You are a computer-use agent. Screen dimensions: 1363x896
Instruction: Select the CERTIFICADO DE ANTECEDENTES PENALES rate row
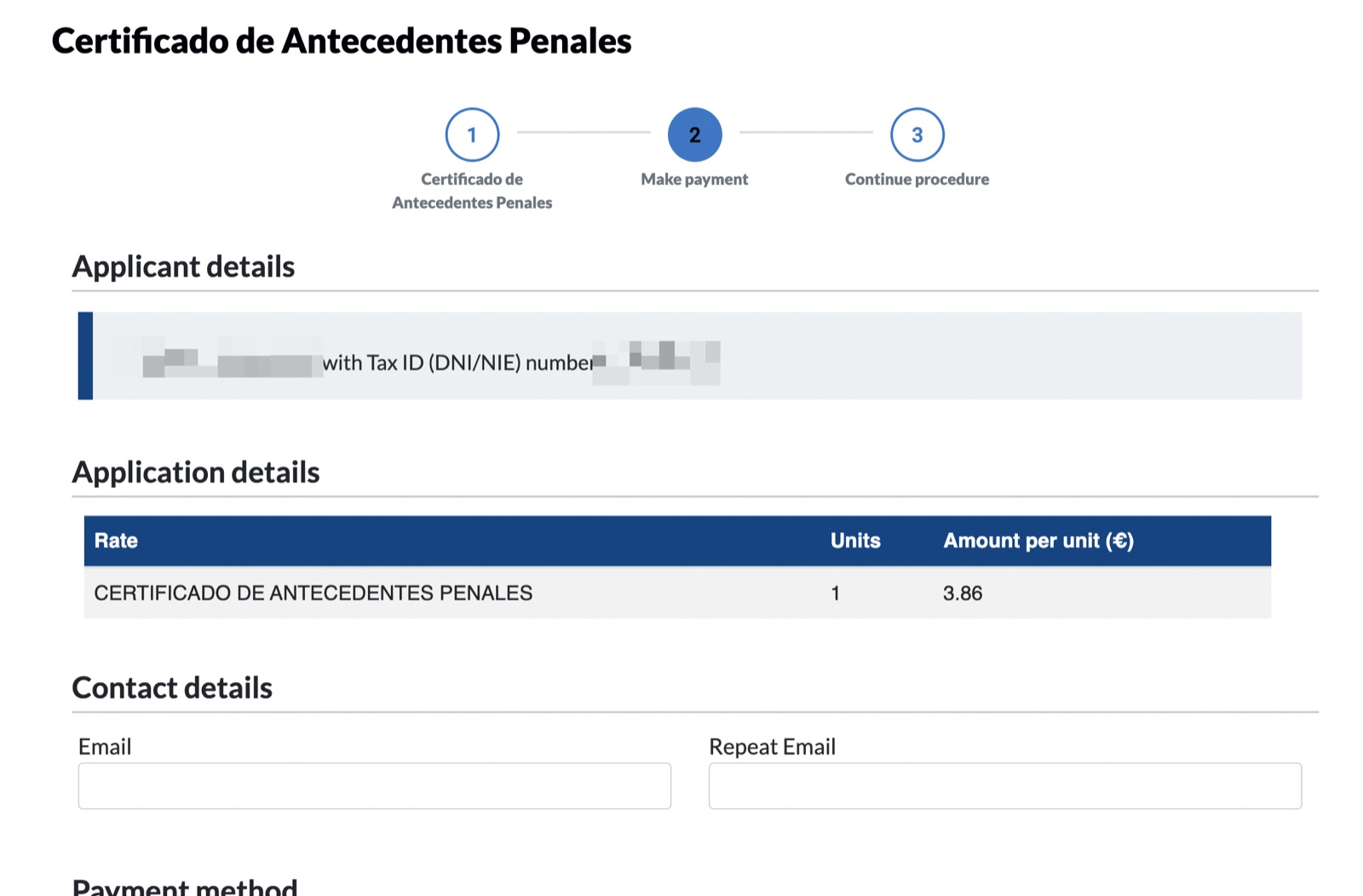tap(677, 593)
